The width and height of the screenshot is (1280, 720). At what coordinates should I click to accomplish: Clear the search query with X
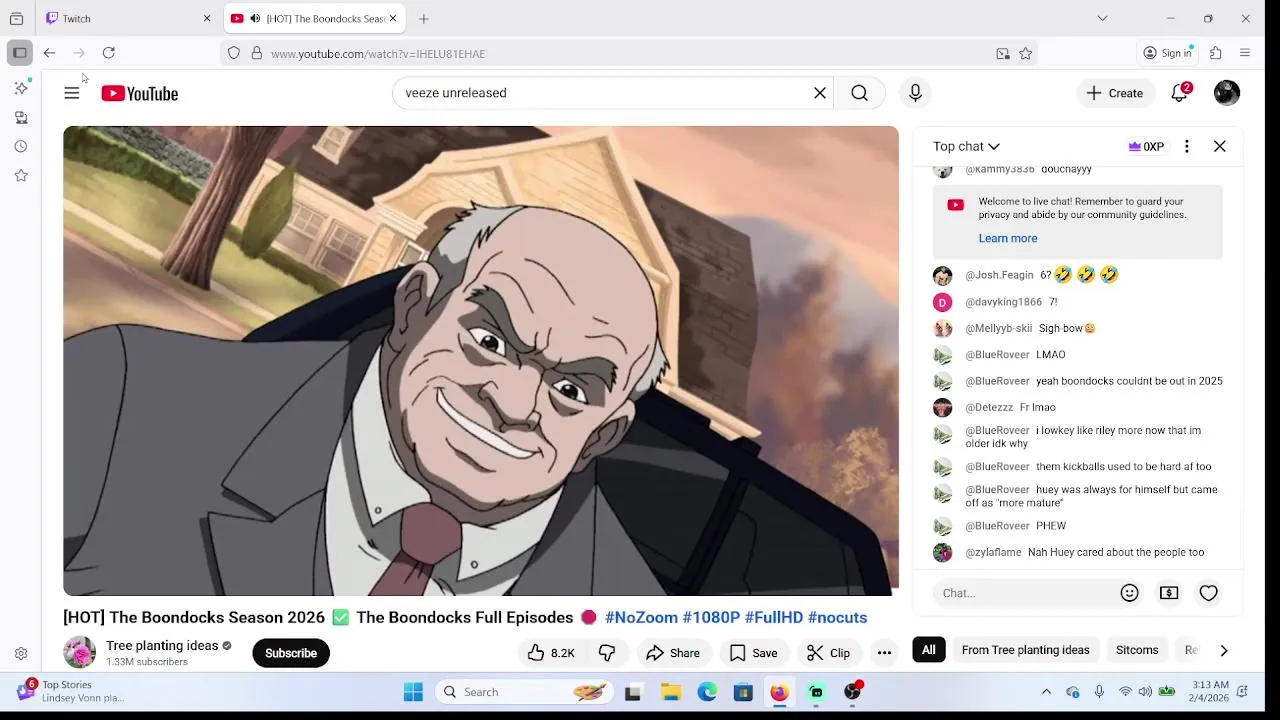click(x=820, y=93)
